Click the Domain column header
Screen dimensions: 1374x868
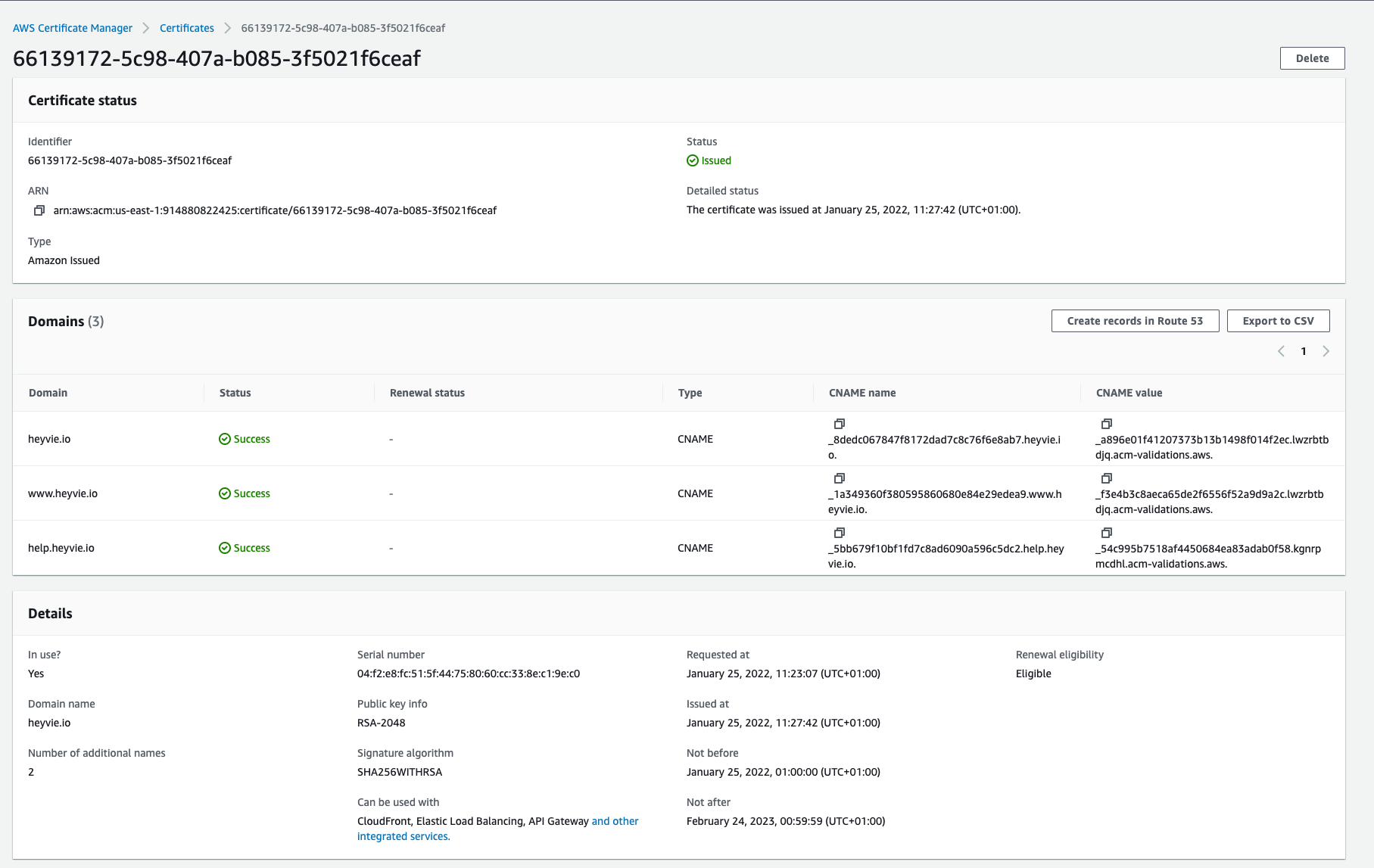pos(48,393)
